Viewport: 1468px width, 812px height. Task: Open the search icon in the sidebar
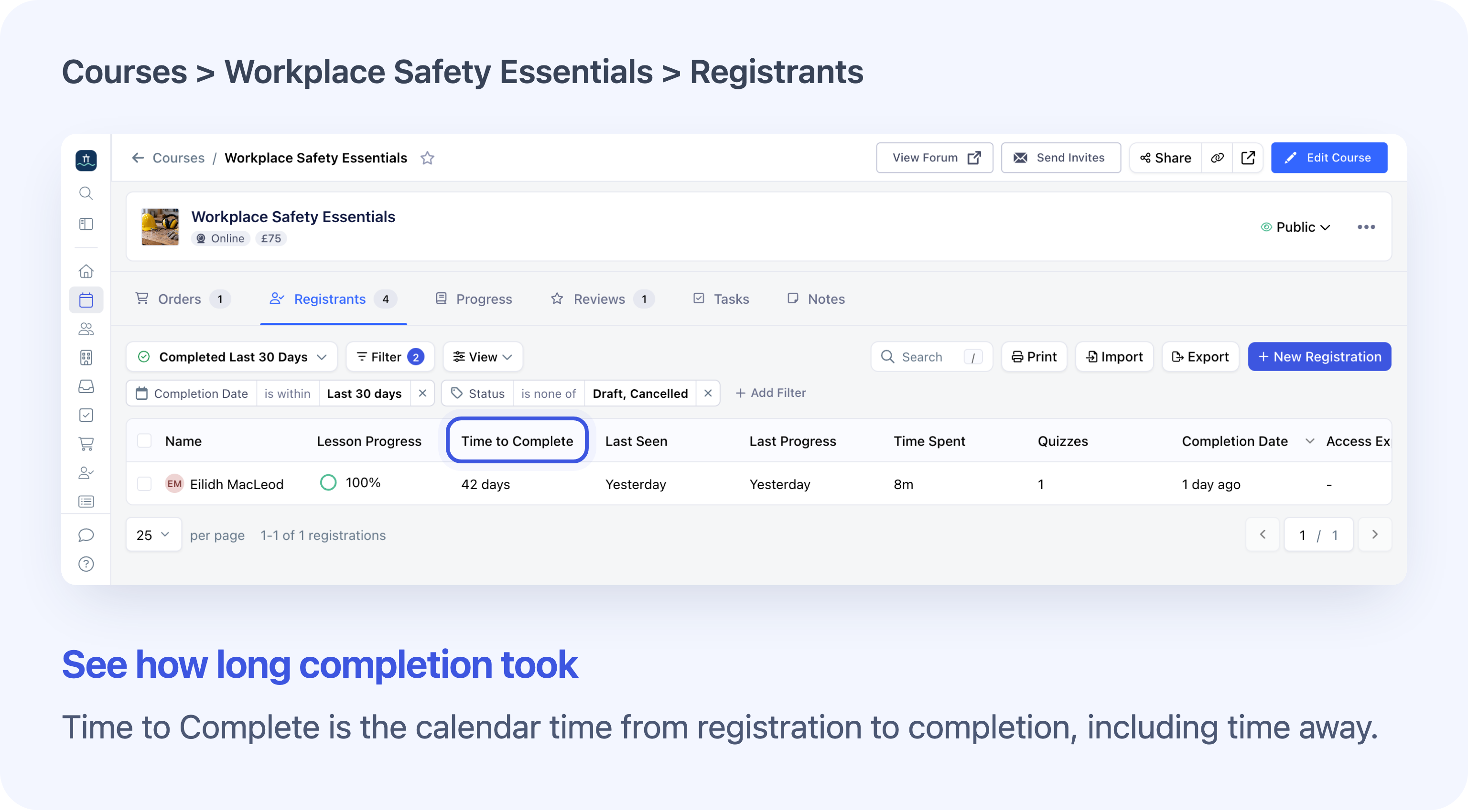point(86,193)
